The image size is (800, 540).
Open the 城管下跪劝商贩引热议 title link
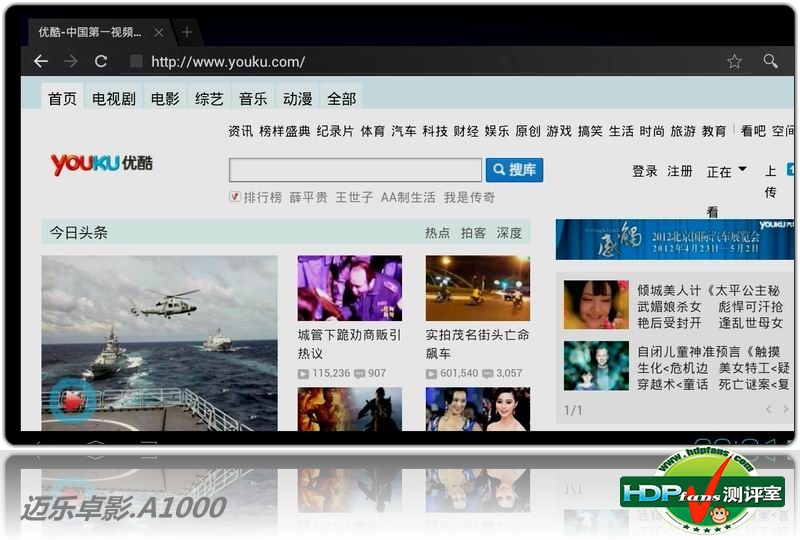click(x=349, y=344)
